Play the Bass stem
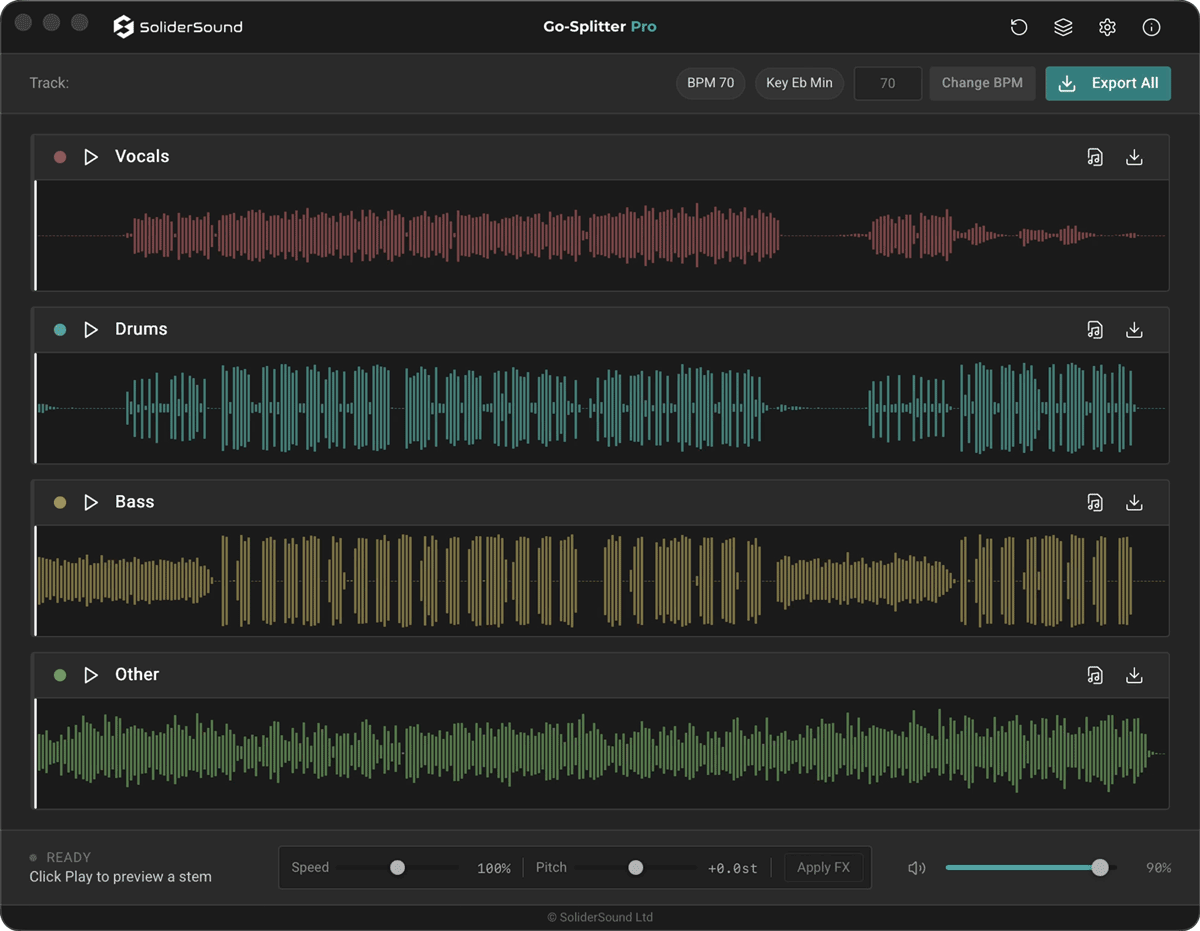Image resolution: width=1200 pixels, height=931 pixels. (x=91, y=502)
